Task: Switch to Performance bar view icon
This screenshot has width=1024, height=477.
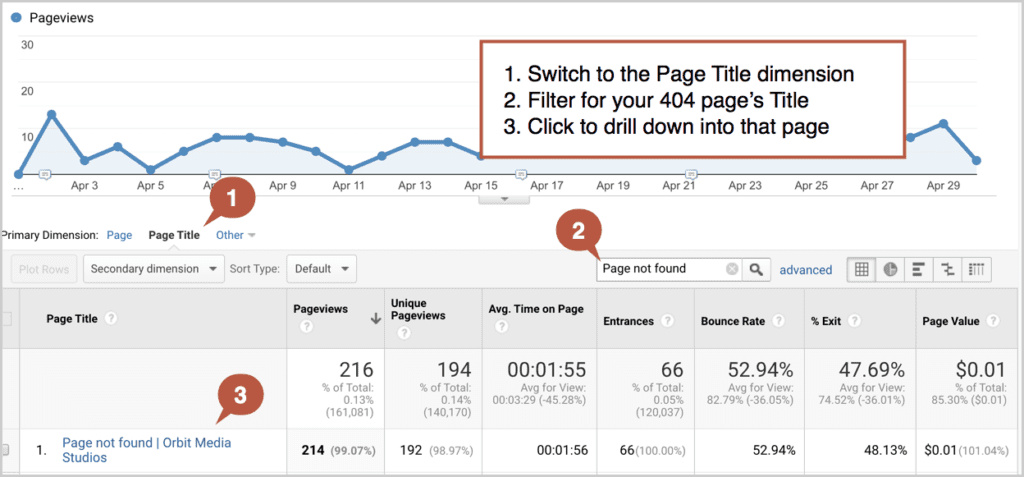Action: [x=918, y=269]
